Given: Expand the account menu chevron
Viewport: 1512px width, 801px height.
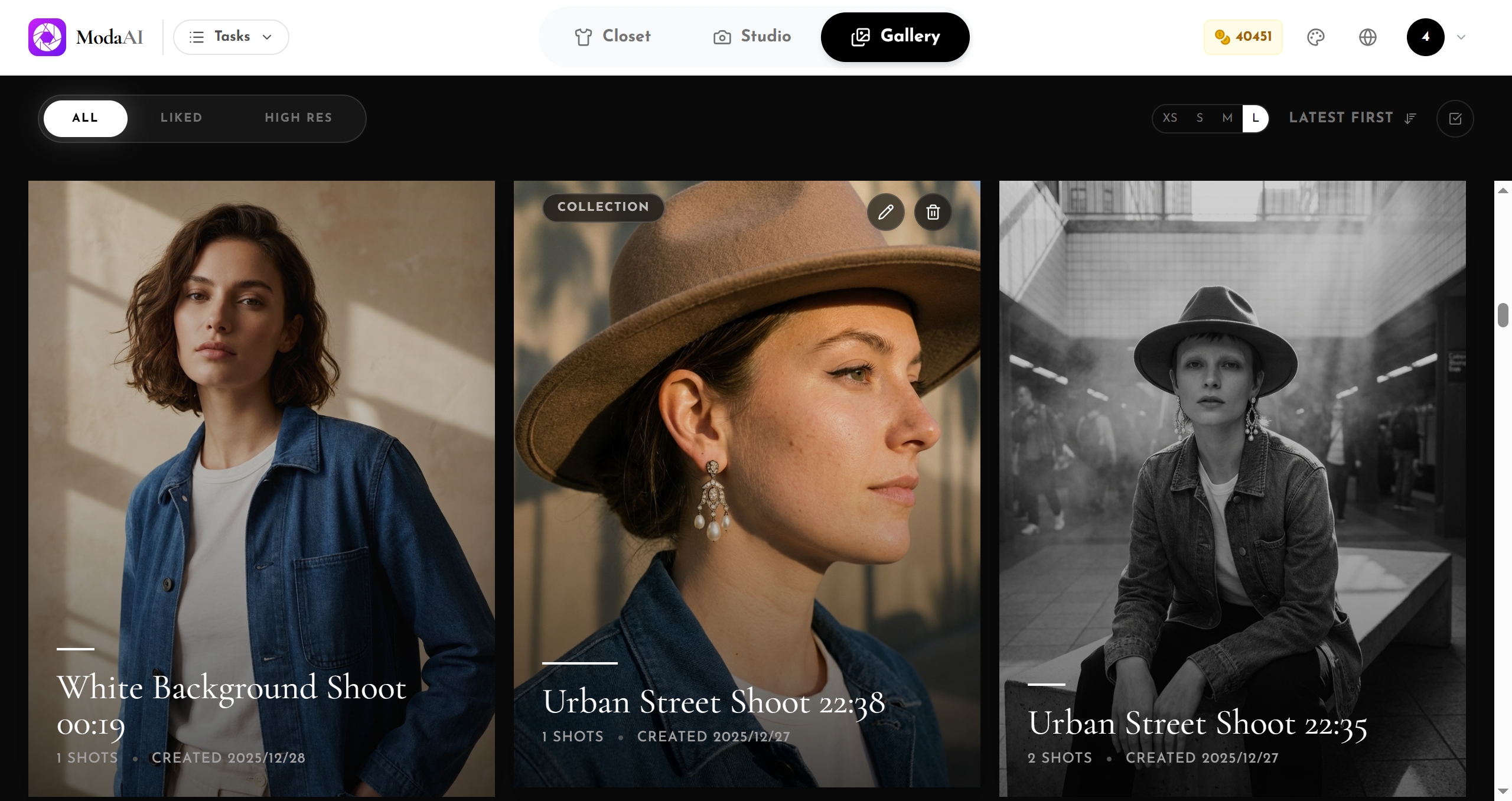Looking at the screenshot, I should pos(1461,37).
